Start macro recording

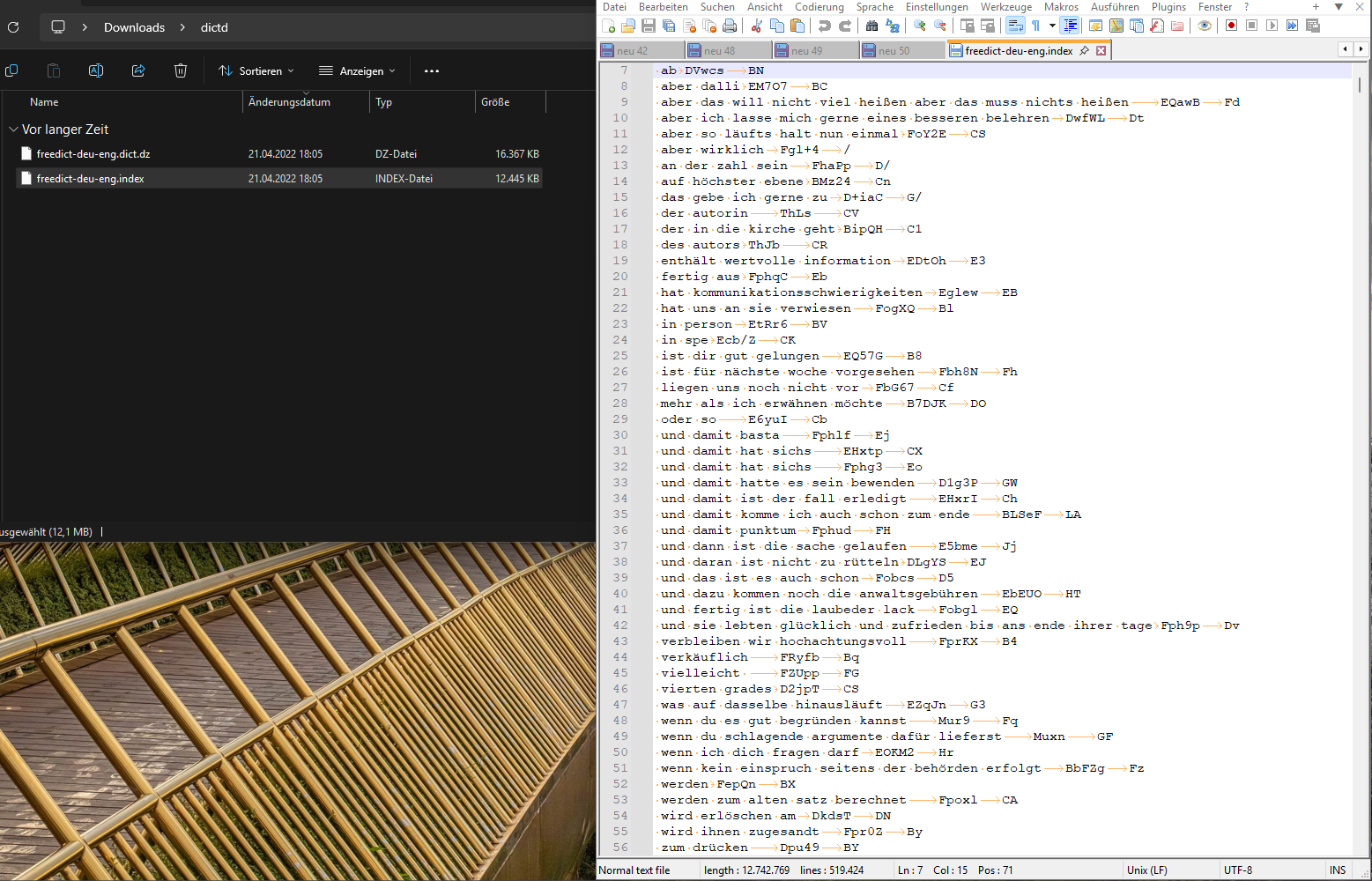(x=1231, y=26)
